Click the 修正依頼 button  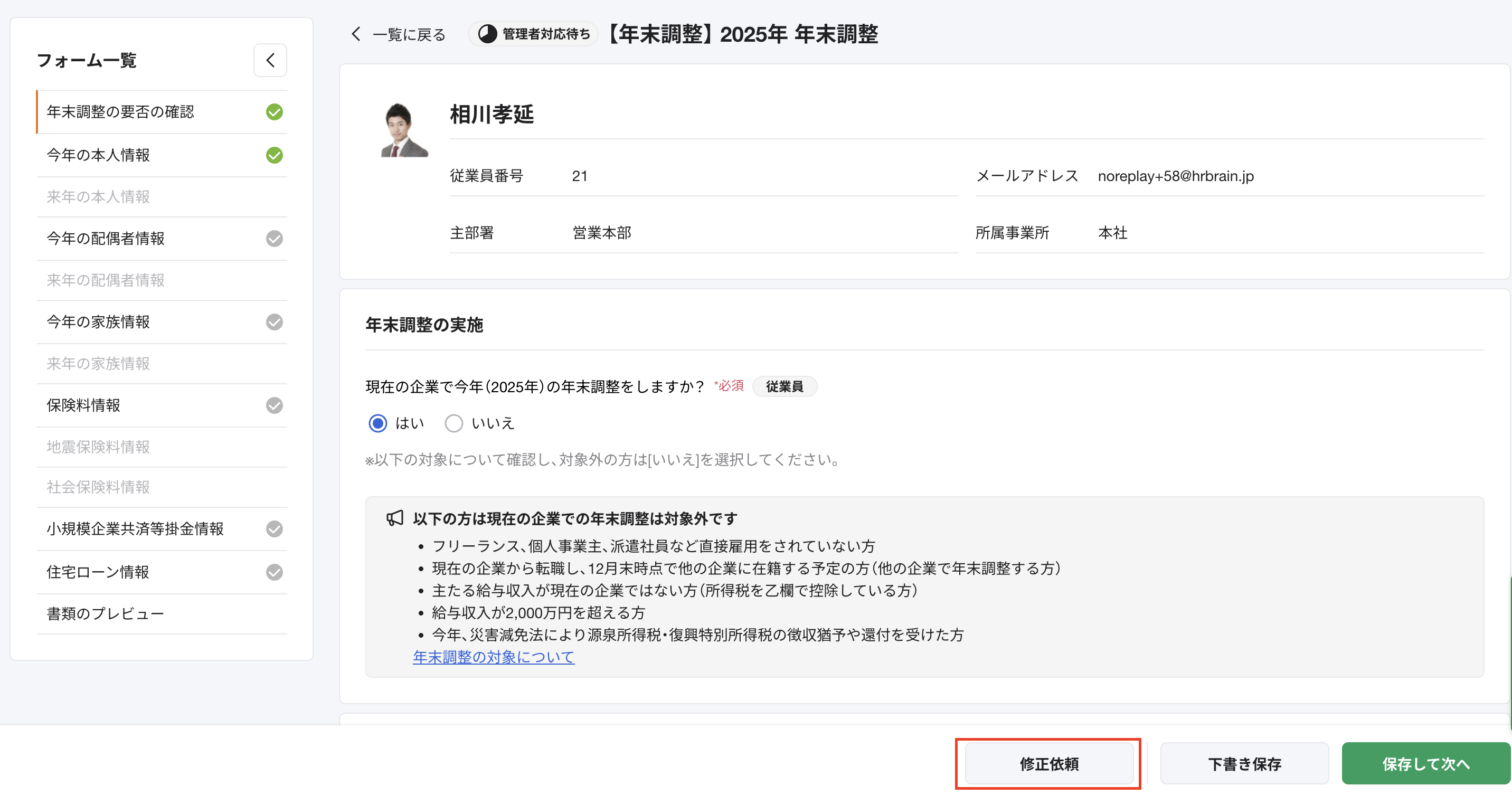[x=1048, y=763]
